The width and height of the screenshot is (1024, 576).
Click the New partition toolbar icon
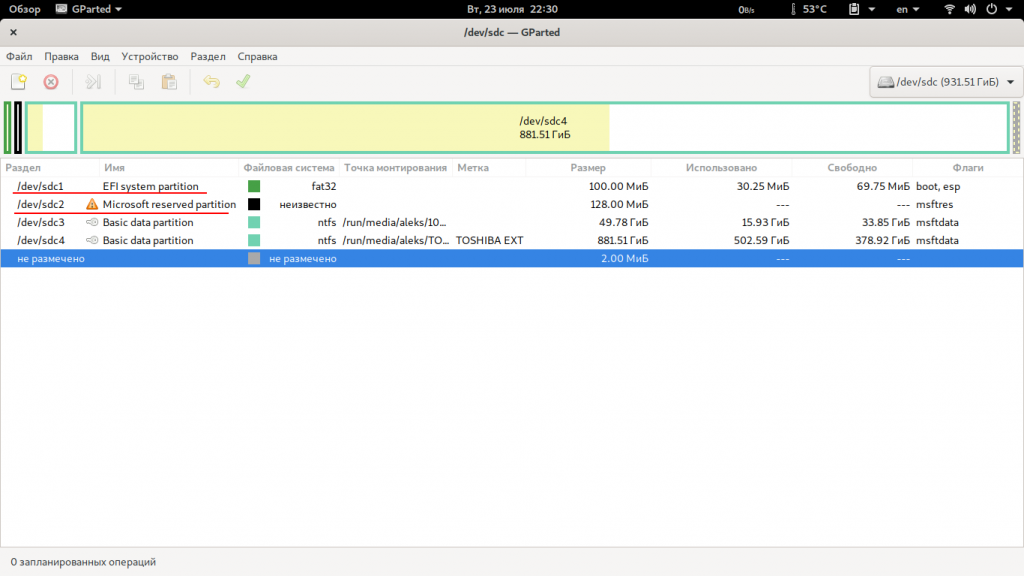coord(18,82)
